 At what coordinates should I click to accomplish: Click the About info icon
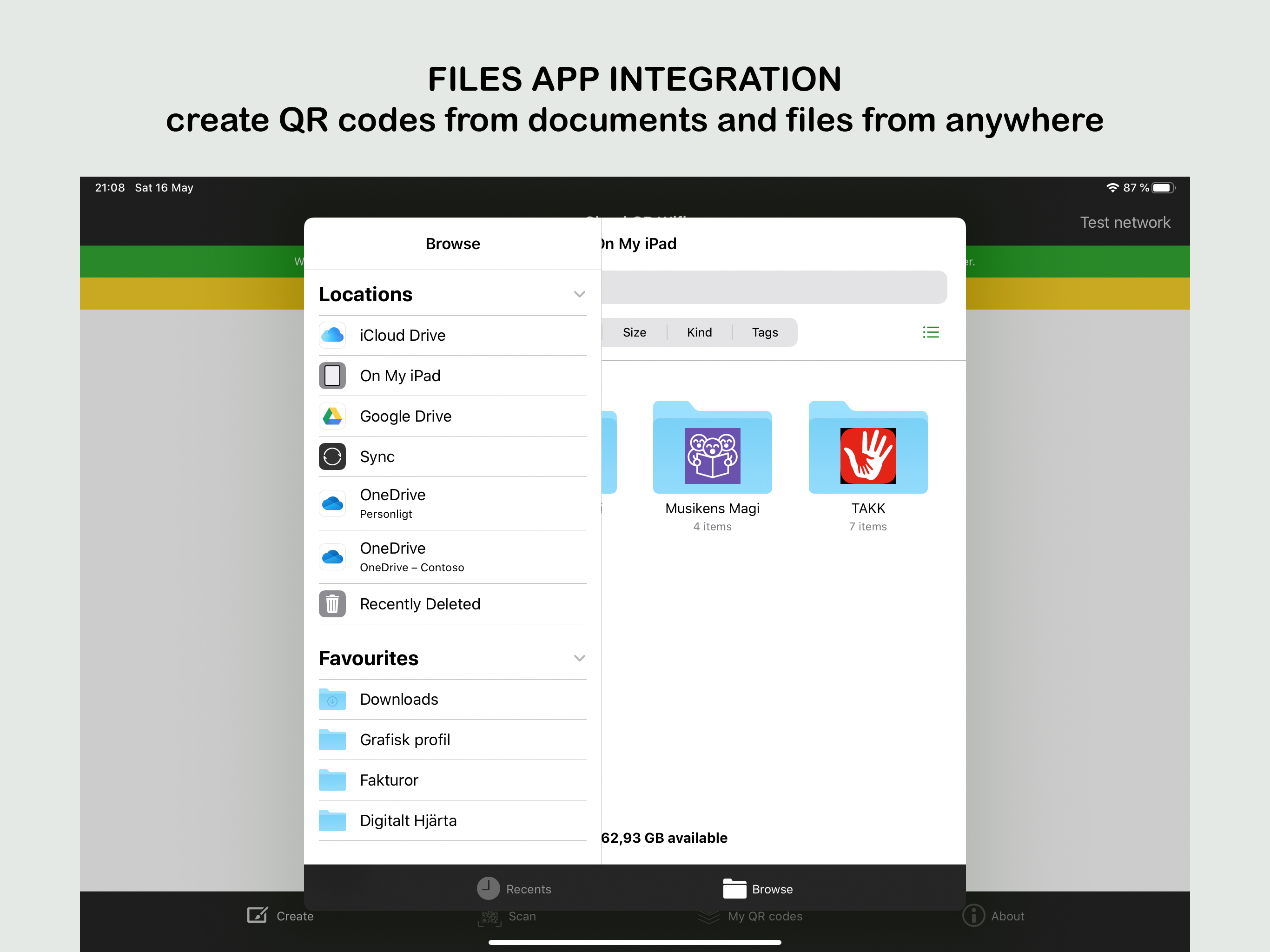pos(973,915)
